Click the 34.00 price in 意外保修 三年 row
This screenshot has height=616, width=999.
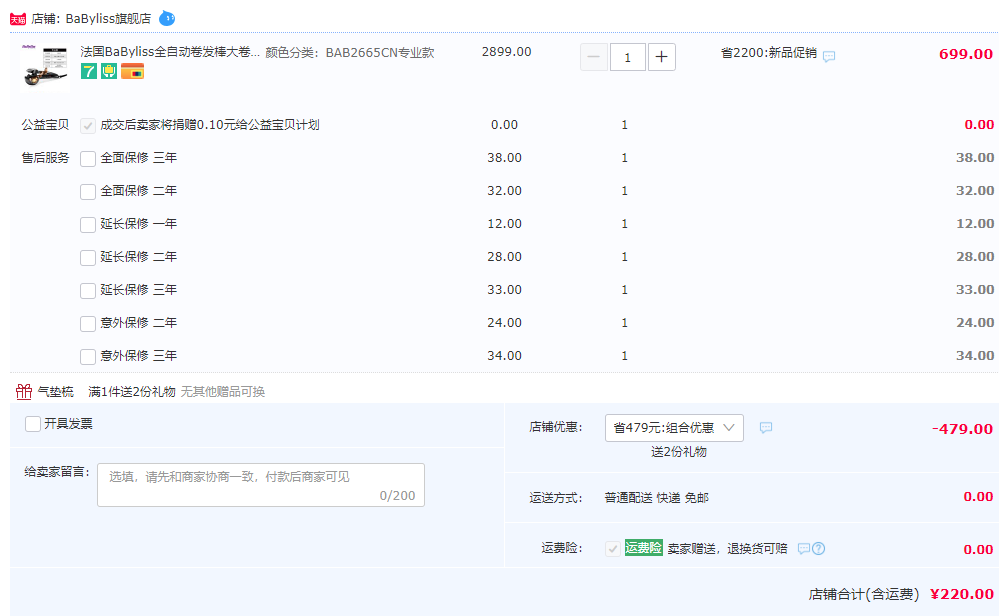(x=505, y=355)
